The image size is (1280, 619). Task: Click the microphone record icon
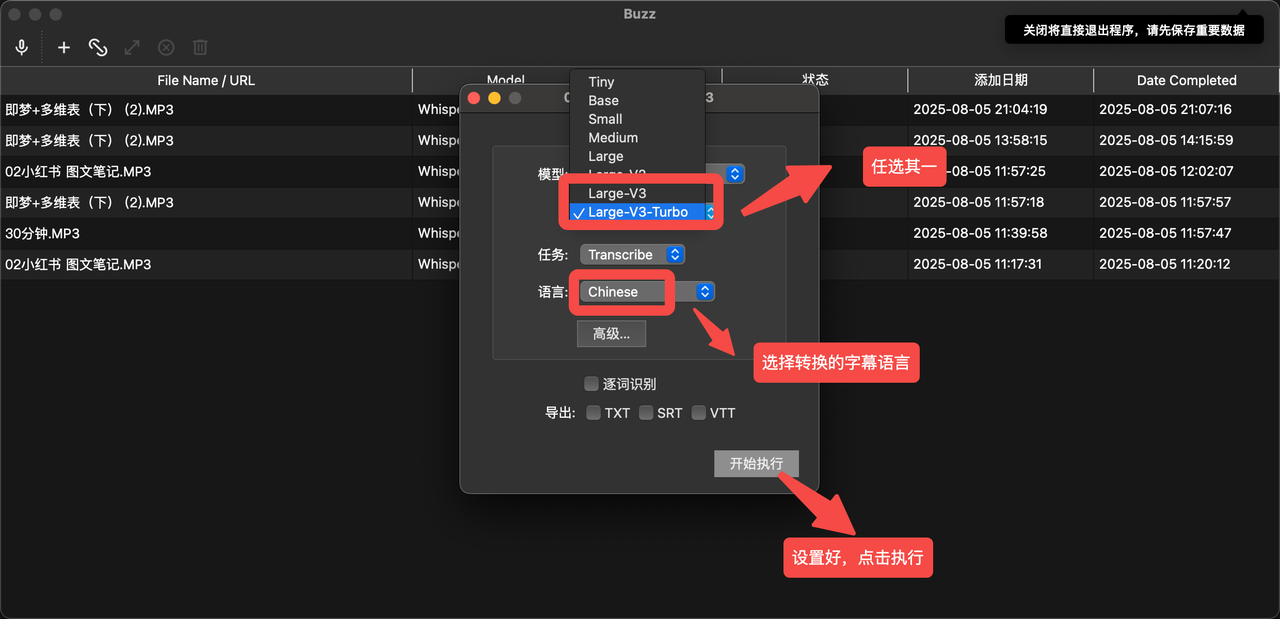21,47
